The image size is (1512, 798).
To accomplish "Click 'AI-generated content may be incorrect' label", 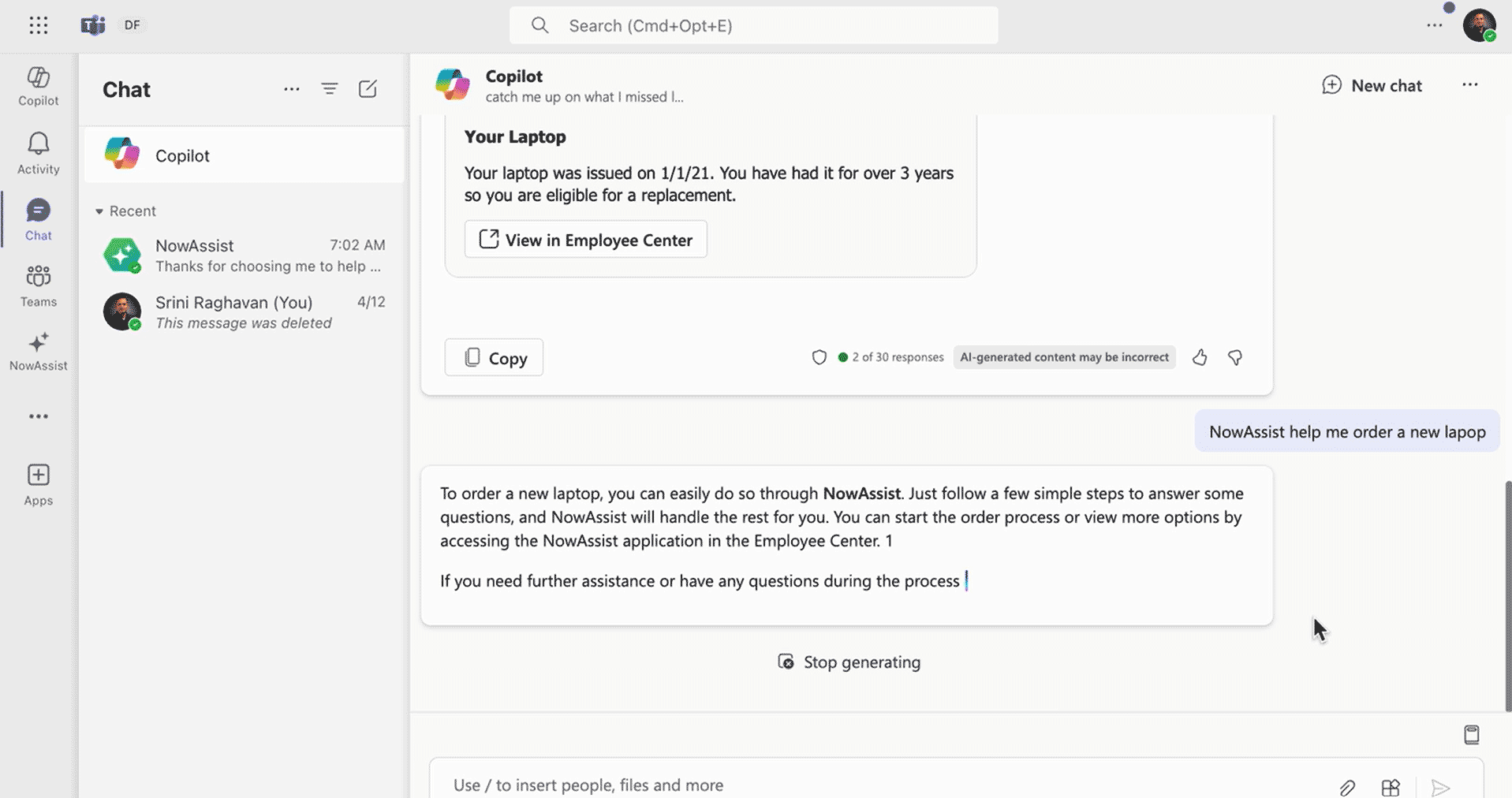I will (x=1064, y=357).
